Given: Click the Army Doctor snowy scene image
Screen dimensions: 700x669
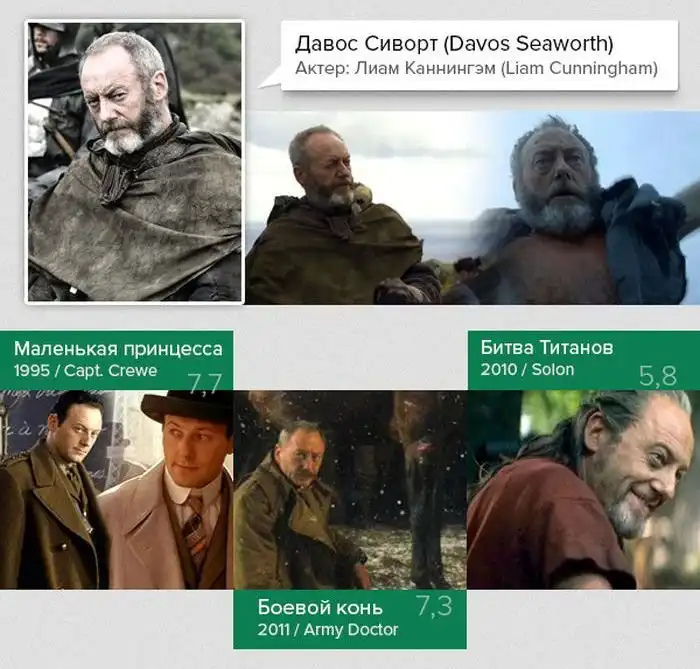Looking at the screenshot, I should [x=350, y=490].
